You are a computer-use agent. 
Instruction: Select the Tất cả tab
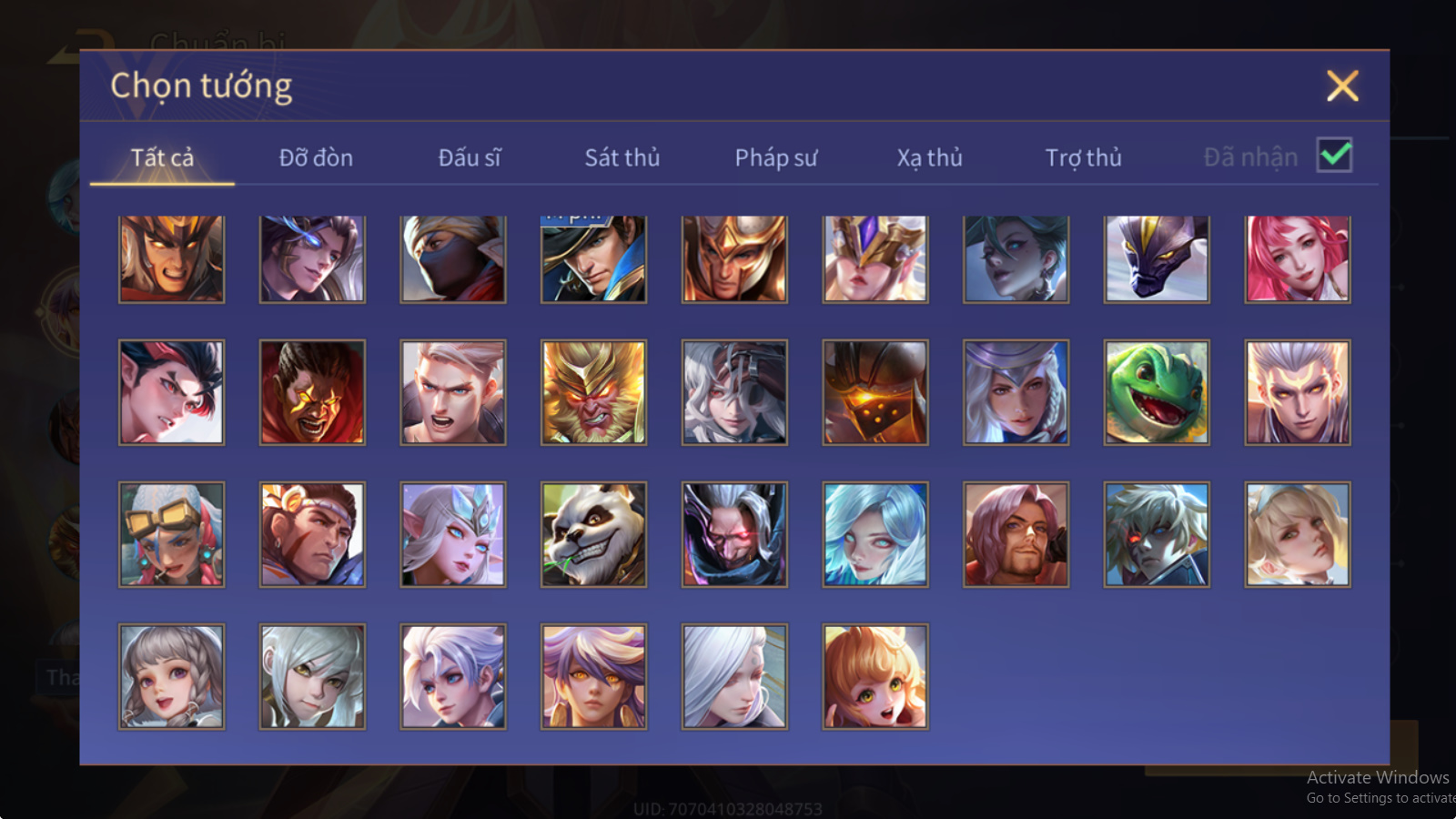162,157
